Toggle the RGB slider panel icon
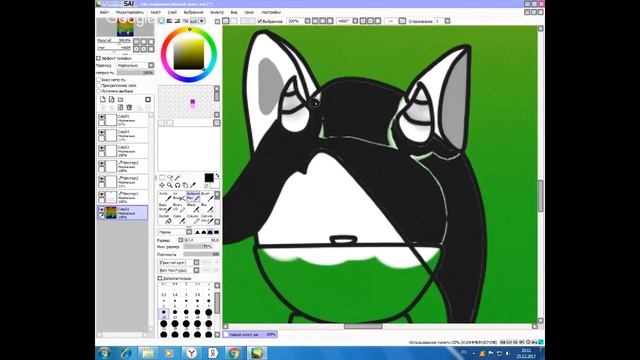This screenshot has height=360, width=640. pos(169,21)
